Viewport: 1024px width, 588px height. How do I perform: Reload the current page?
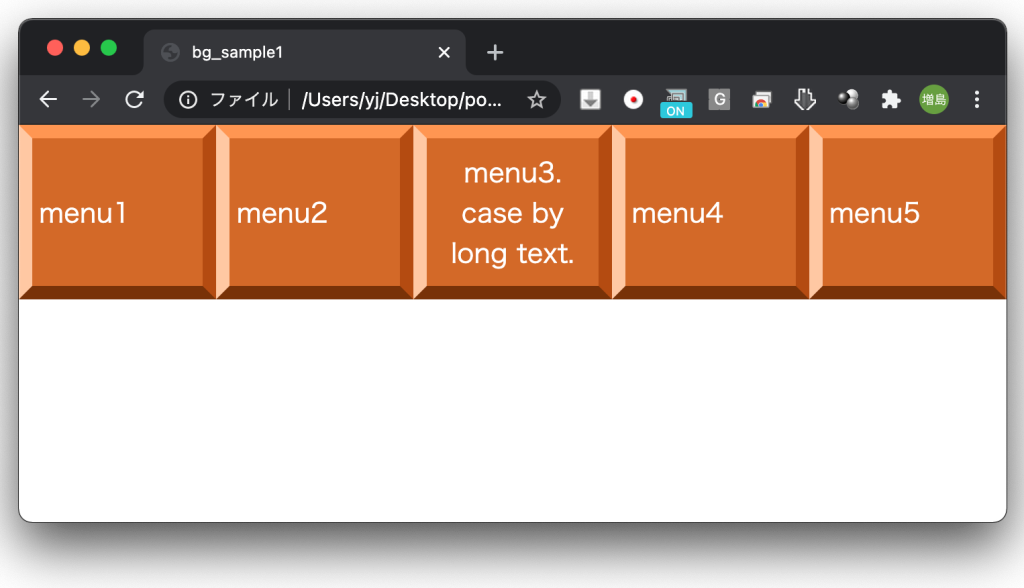coord(134,99)
